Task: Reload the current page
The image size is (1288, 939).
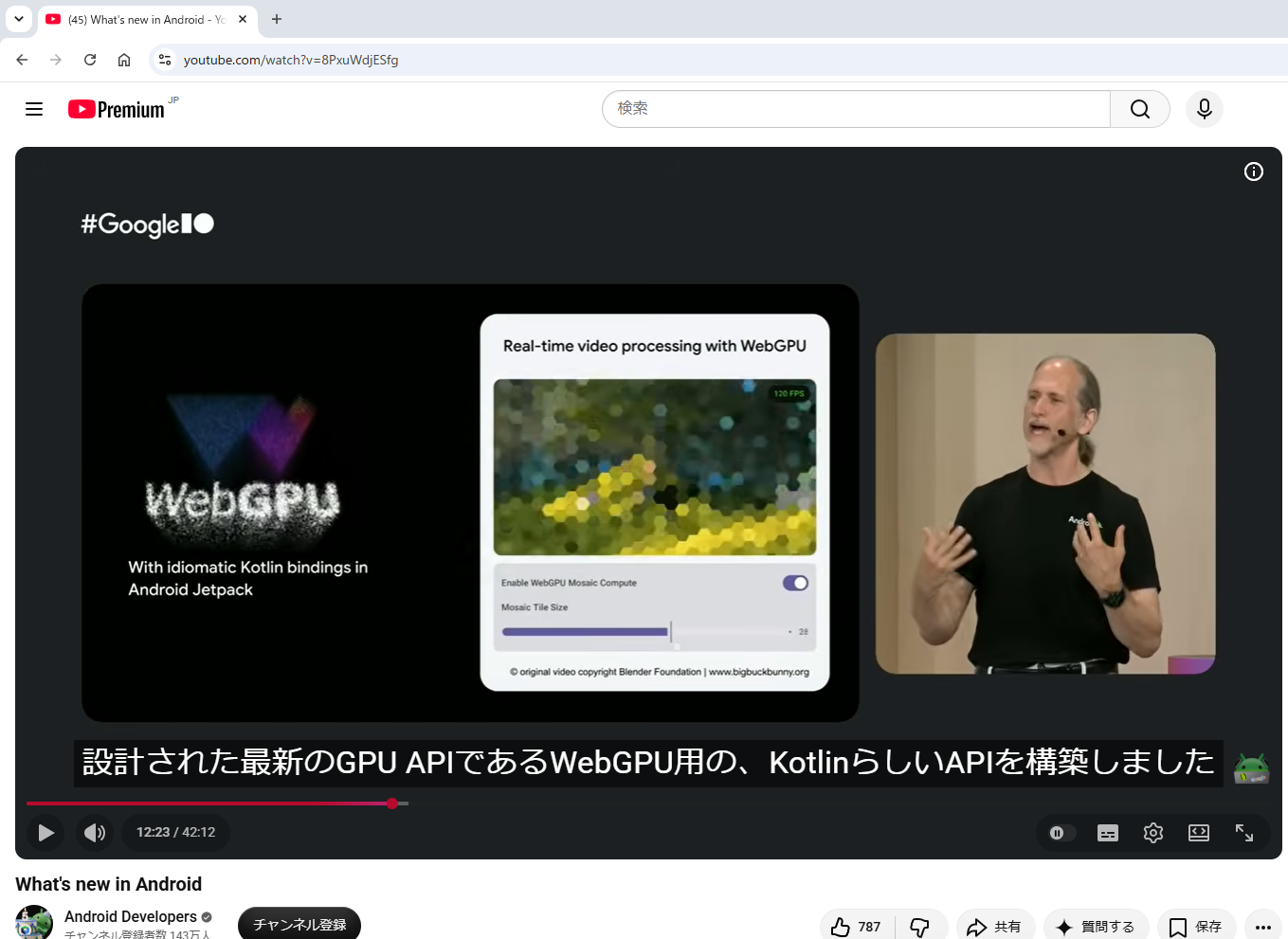Action: tap(90, 60)
